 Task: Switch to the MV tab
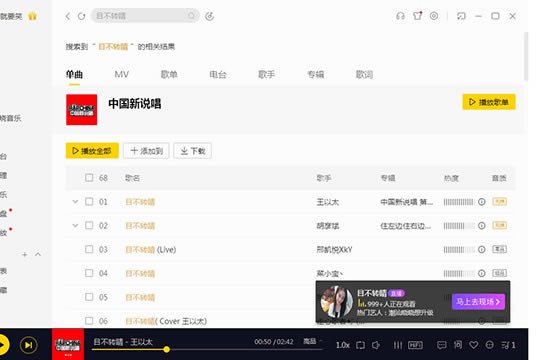coord(122,74)
